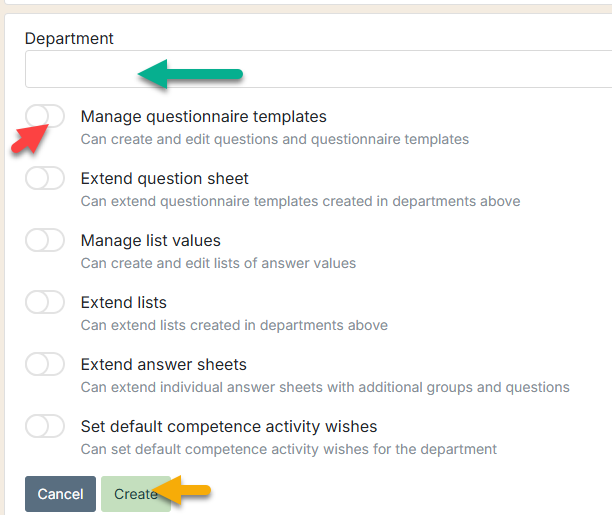Viewport: 612px width, 515px height.
Task: Click the Create button
Action: click(x=136, y=494)
